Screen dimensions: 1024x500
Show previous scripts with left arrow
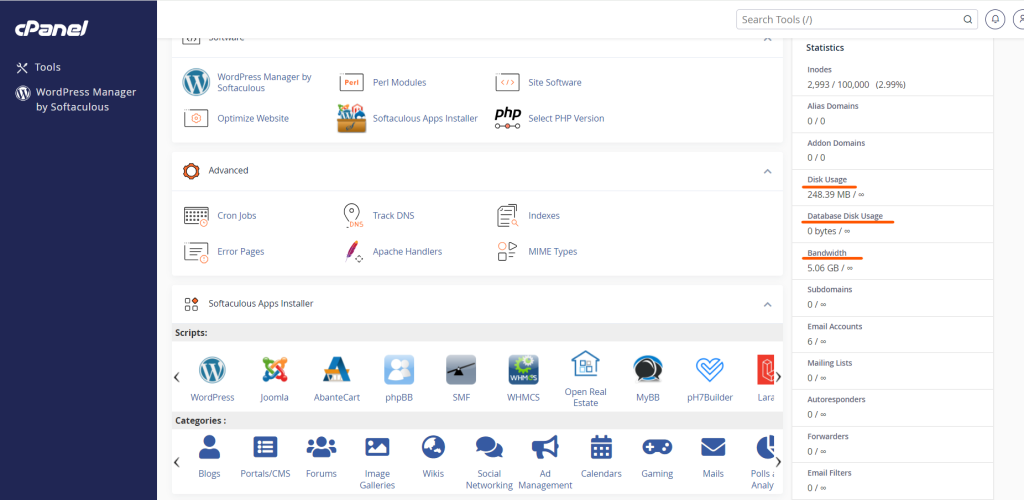pyautogui.click(x=177, y=377)
